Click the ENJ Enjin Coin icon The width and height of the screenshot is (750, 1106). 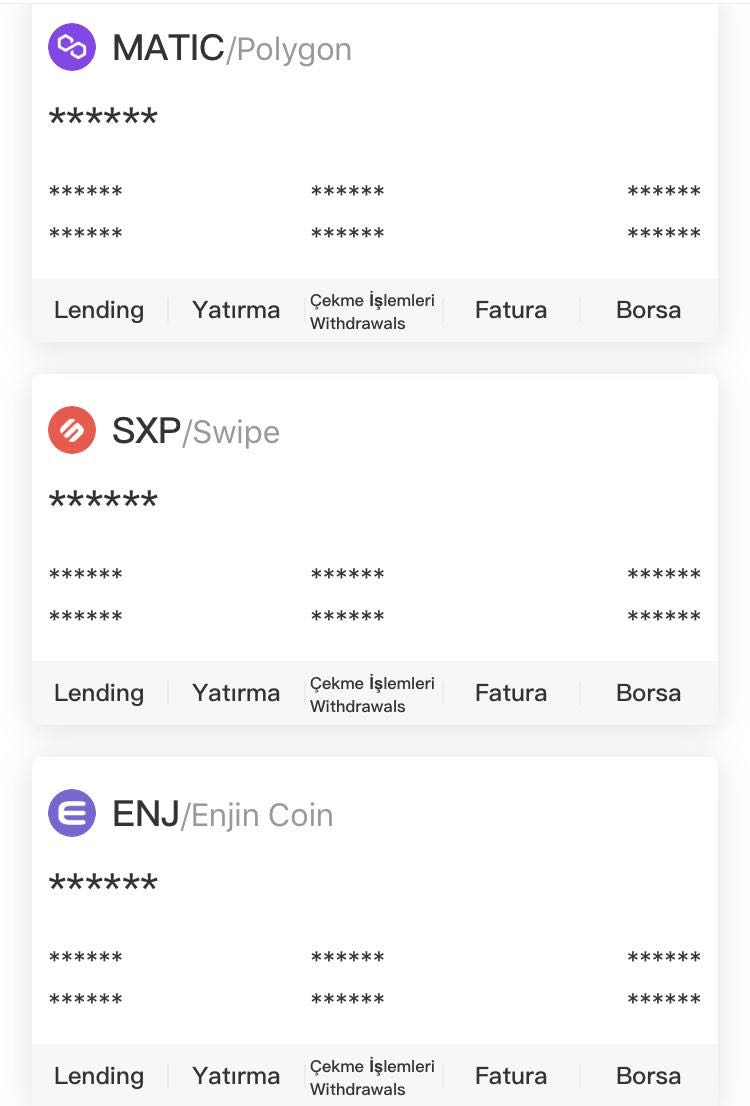72,813
